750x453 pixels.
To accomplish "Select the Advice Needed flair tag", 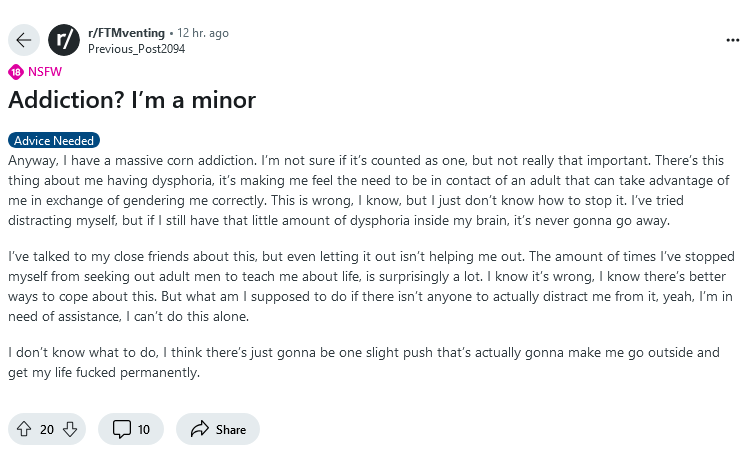I will (54, 141).
